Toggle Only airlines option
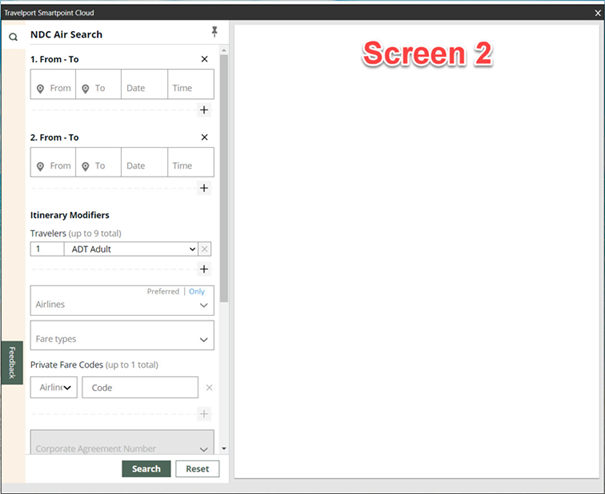 click(197, 292)
